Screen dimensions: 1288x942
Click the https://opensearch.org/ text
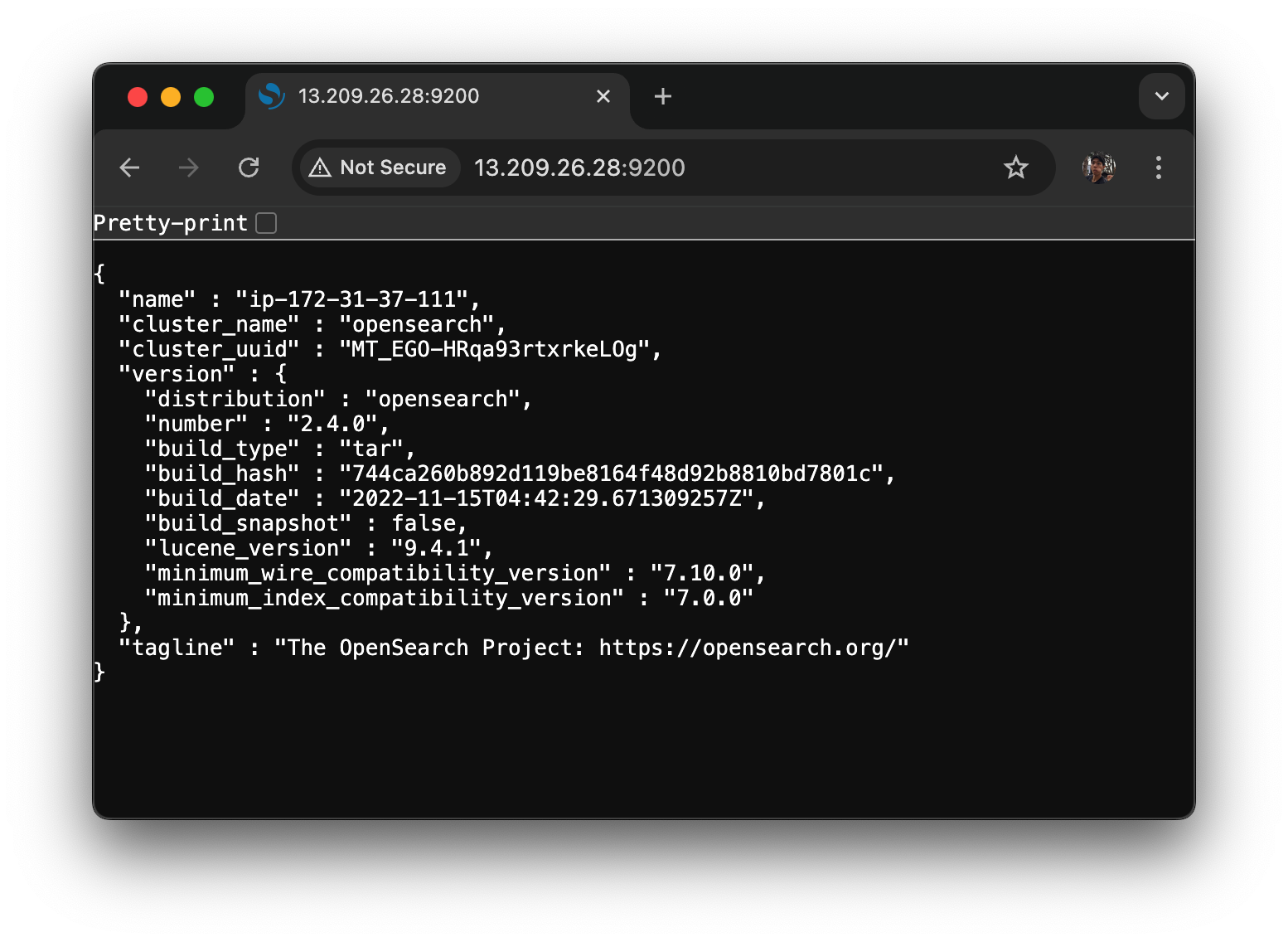pyautogui.click(x=748, y=648)
